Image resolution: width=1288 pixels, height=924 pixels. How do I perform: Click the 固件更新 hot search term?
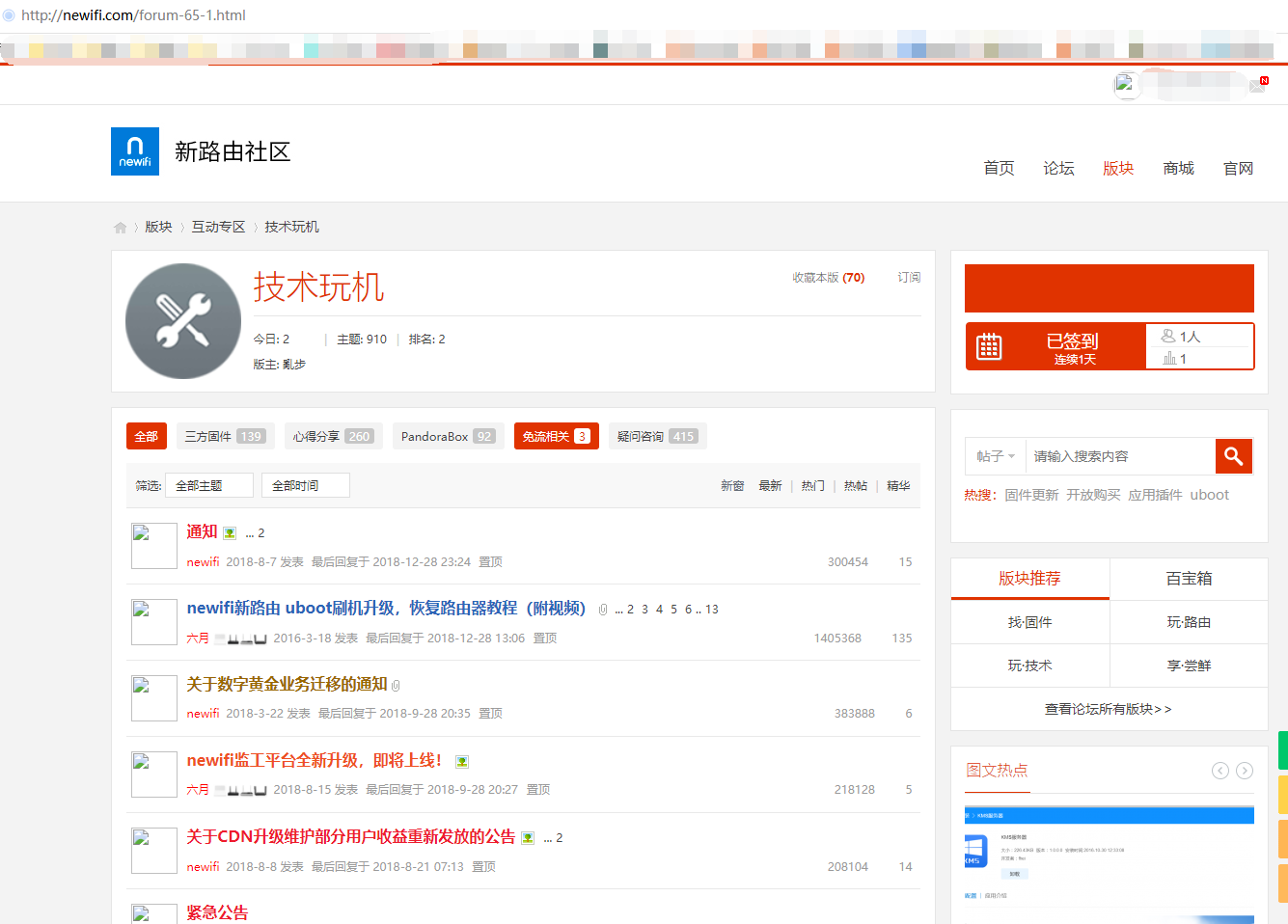click(1031, 495)
